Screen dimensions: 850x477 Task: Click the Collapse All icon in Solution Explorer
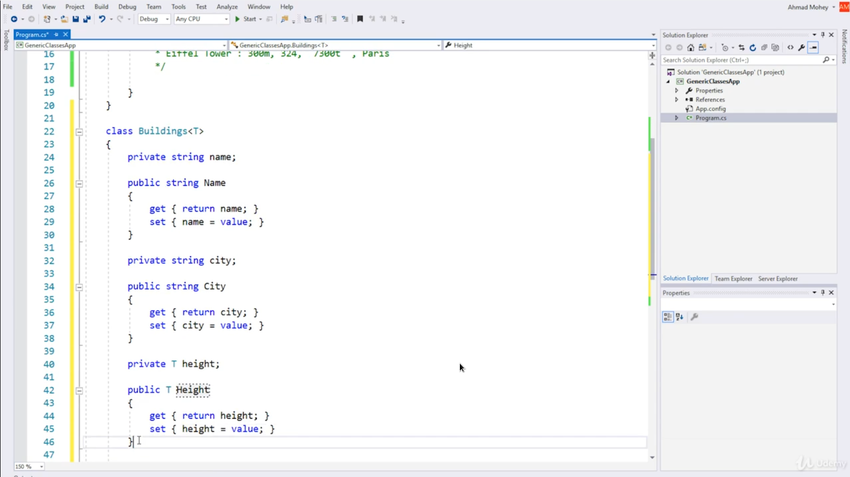point(764,48)
